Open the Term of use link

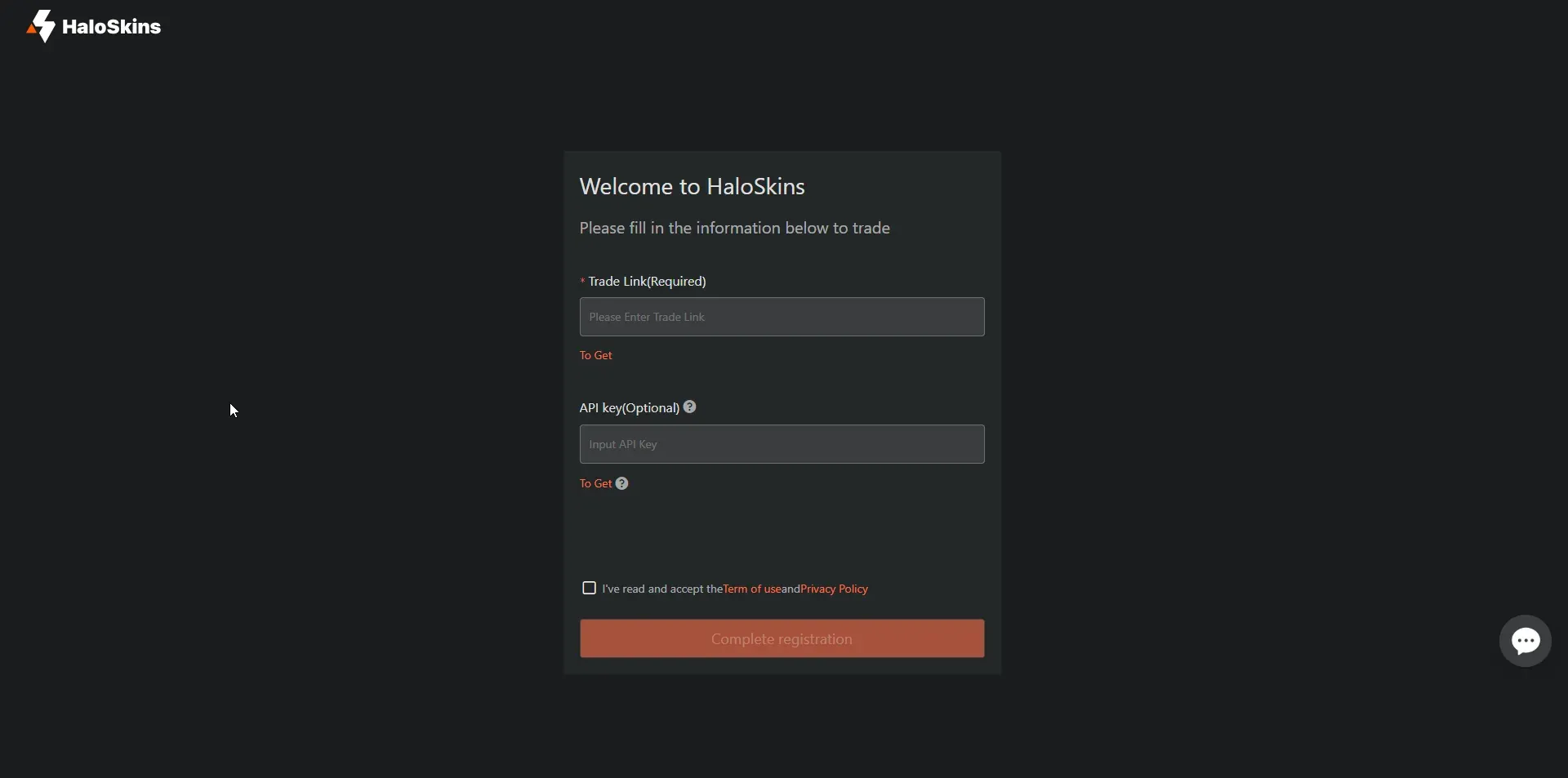[x=752, y=589]
